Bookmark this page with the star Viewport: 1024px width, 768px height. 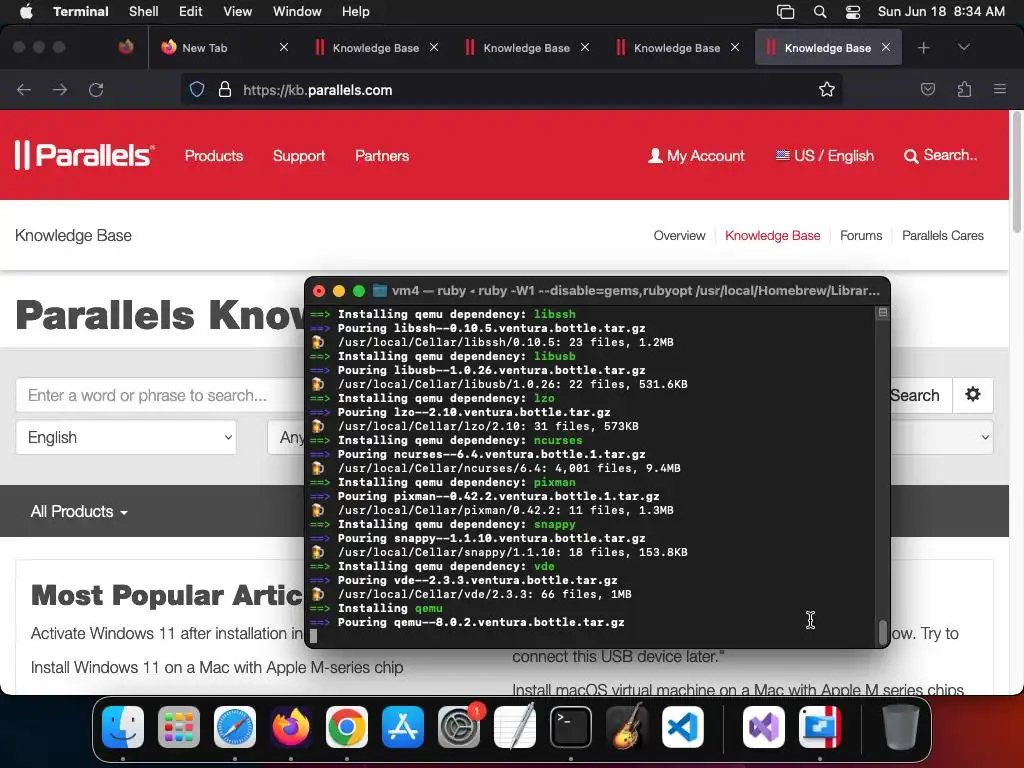[827, 89]
